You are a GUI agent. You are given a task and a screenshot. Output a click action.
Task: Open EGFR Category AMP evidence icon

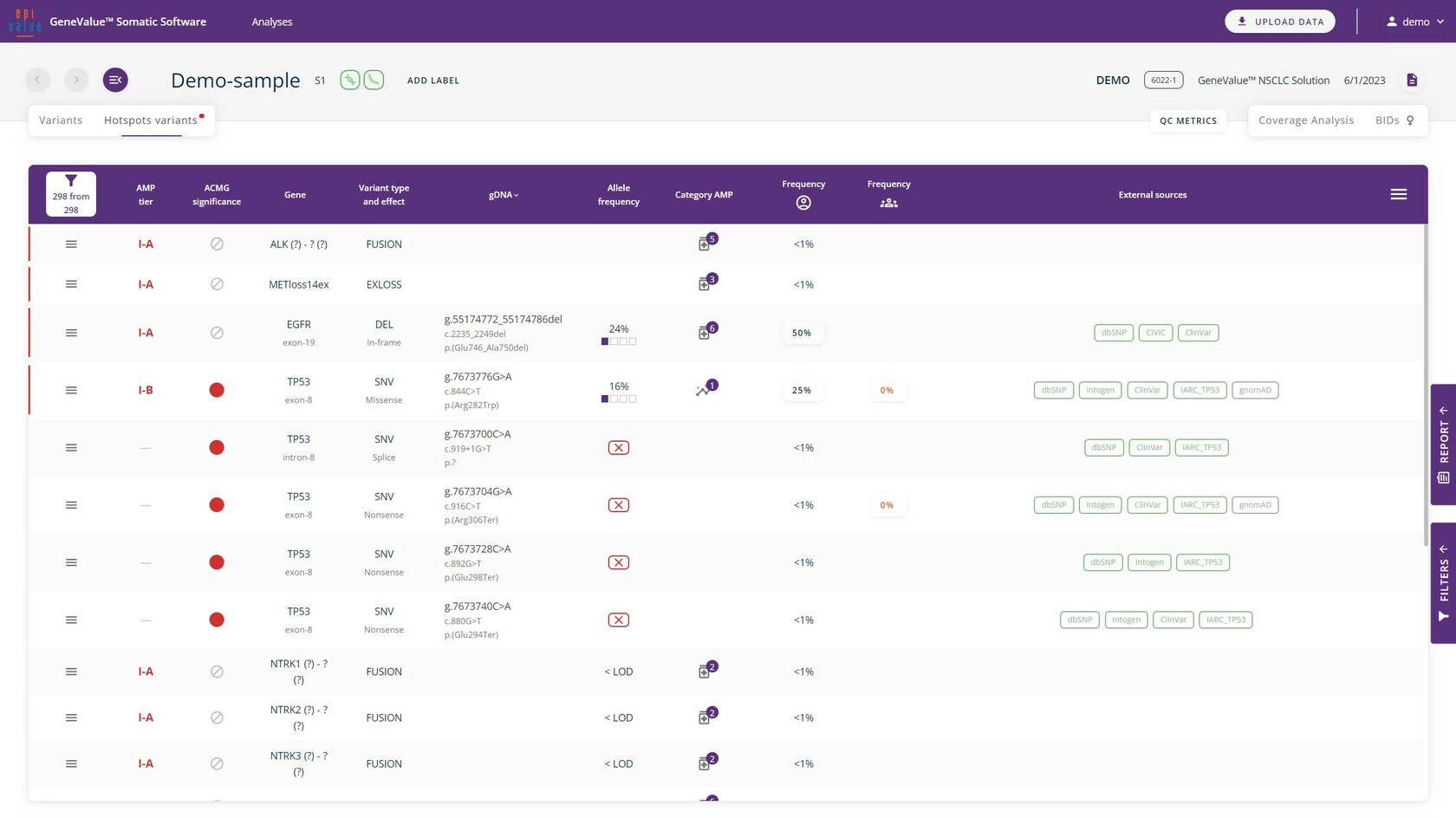(x=705, y=333)
